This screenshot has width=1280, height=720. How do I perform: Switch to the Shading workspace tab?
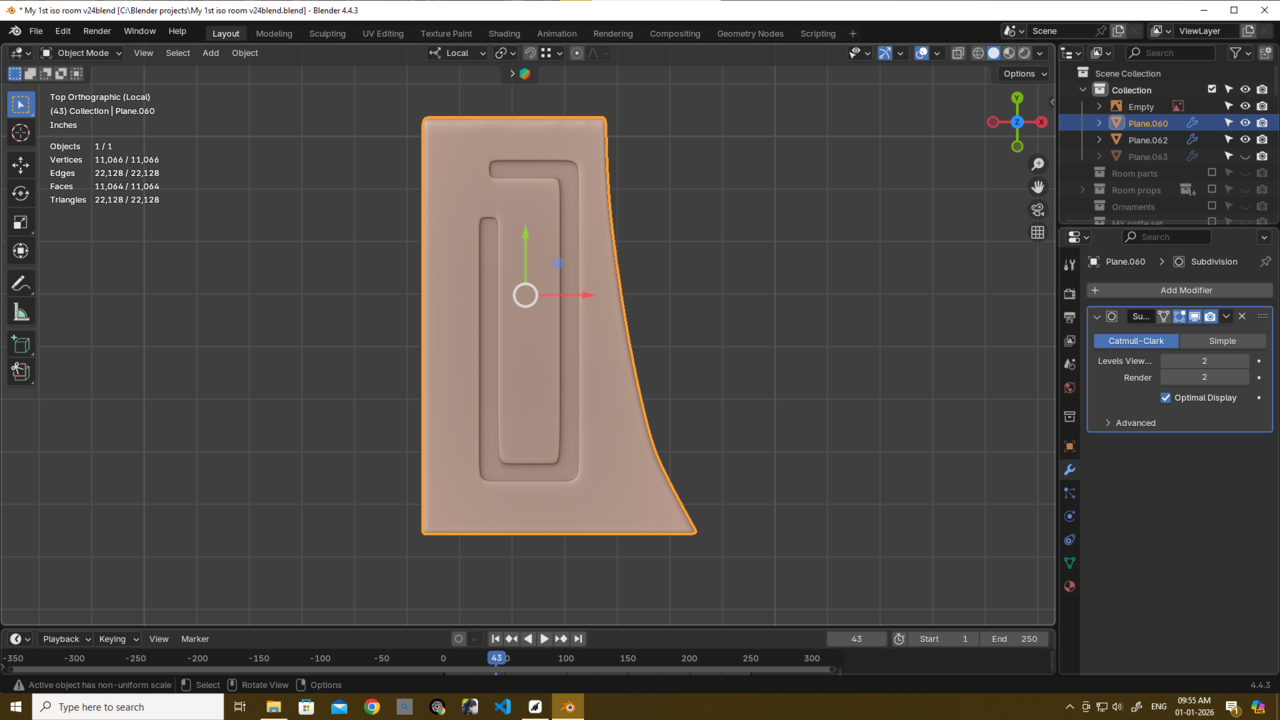[504, 33]
